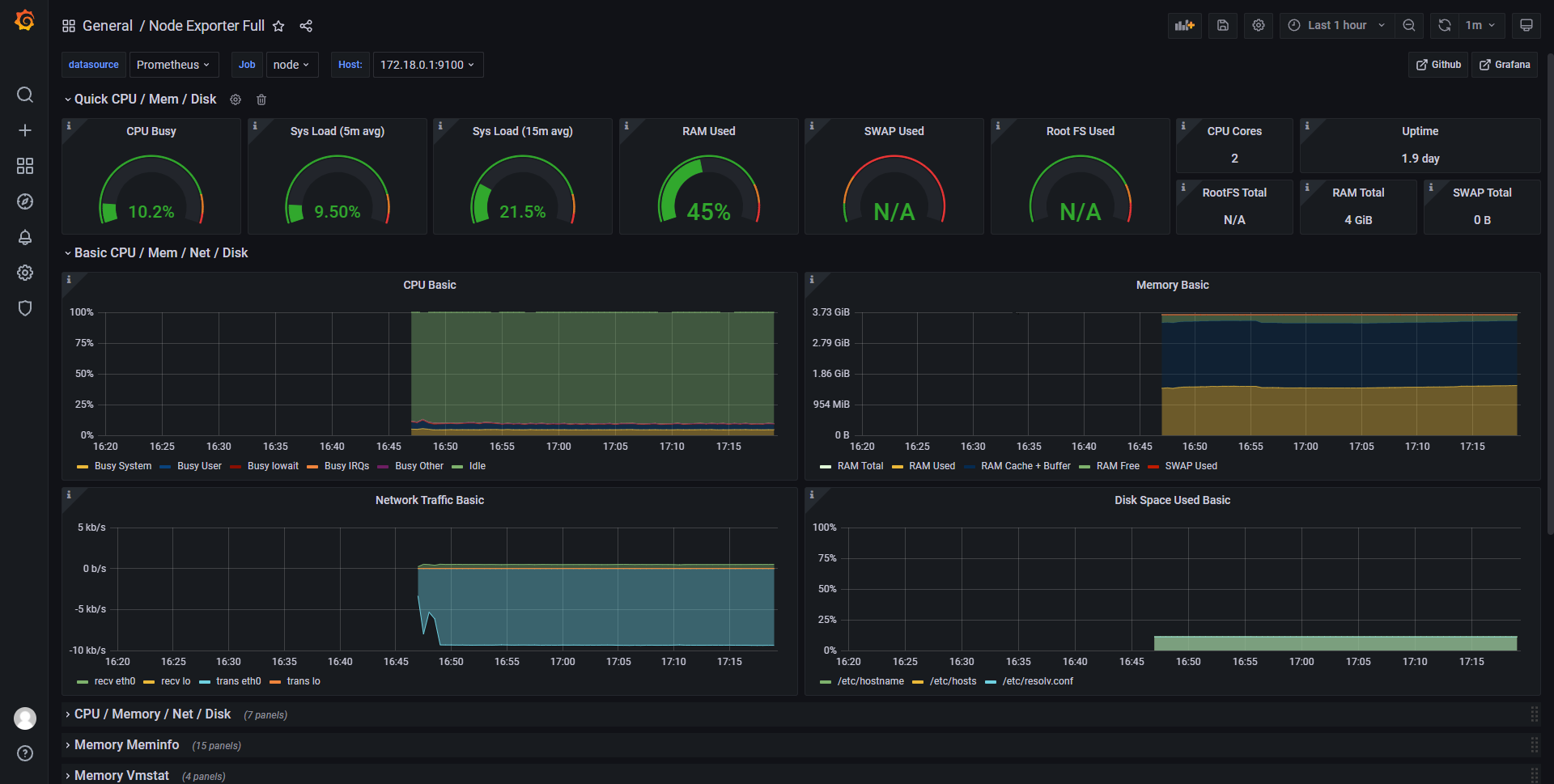Click the info icon on CPU Basic panel
Screen dimensions: 1554x784
pyautogui.click(x=69, y=279)
